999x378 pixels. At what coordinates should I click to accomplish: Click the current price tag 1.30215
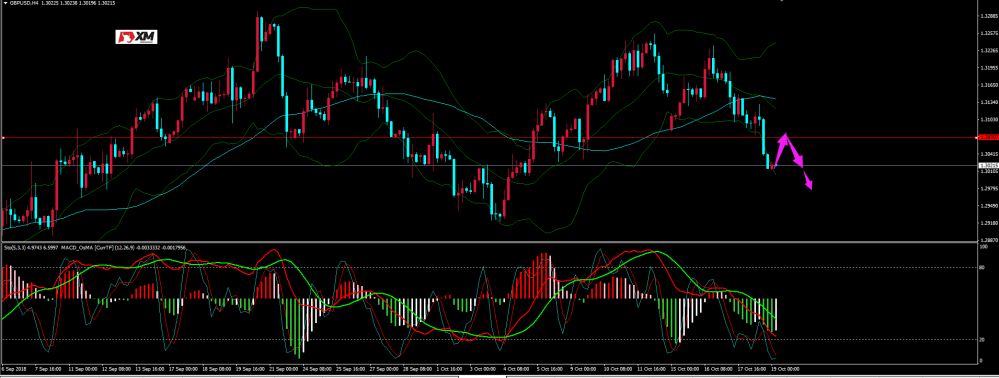(989, 165)
